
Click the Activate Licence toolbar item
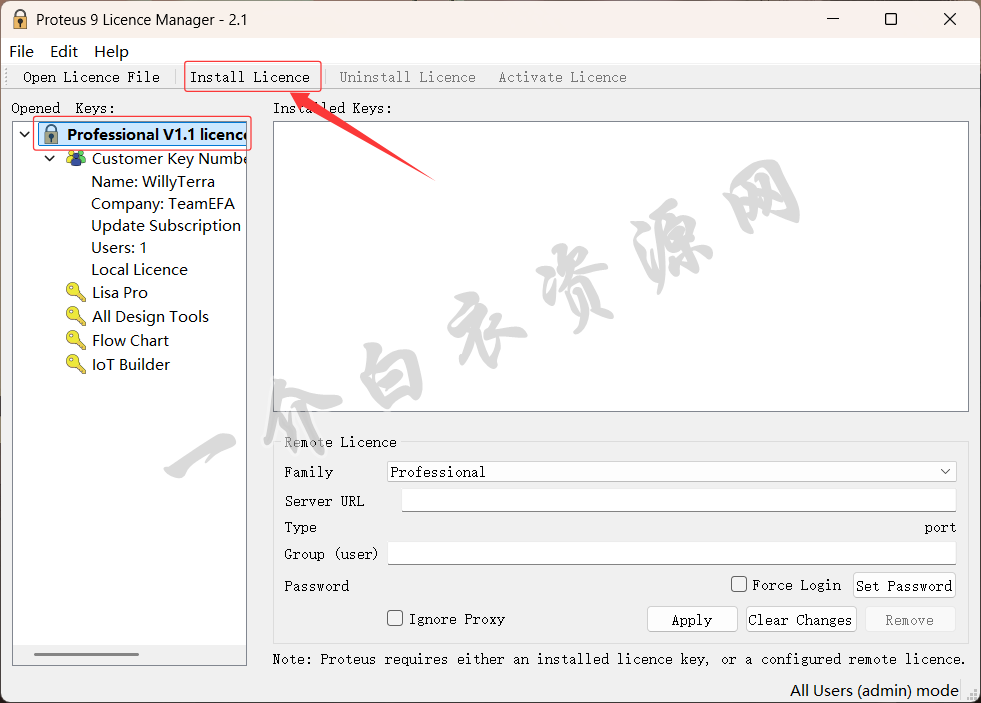(x=562, y=77)
